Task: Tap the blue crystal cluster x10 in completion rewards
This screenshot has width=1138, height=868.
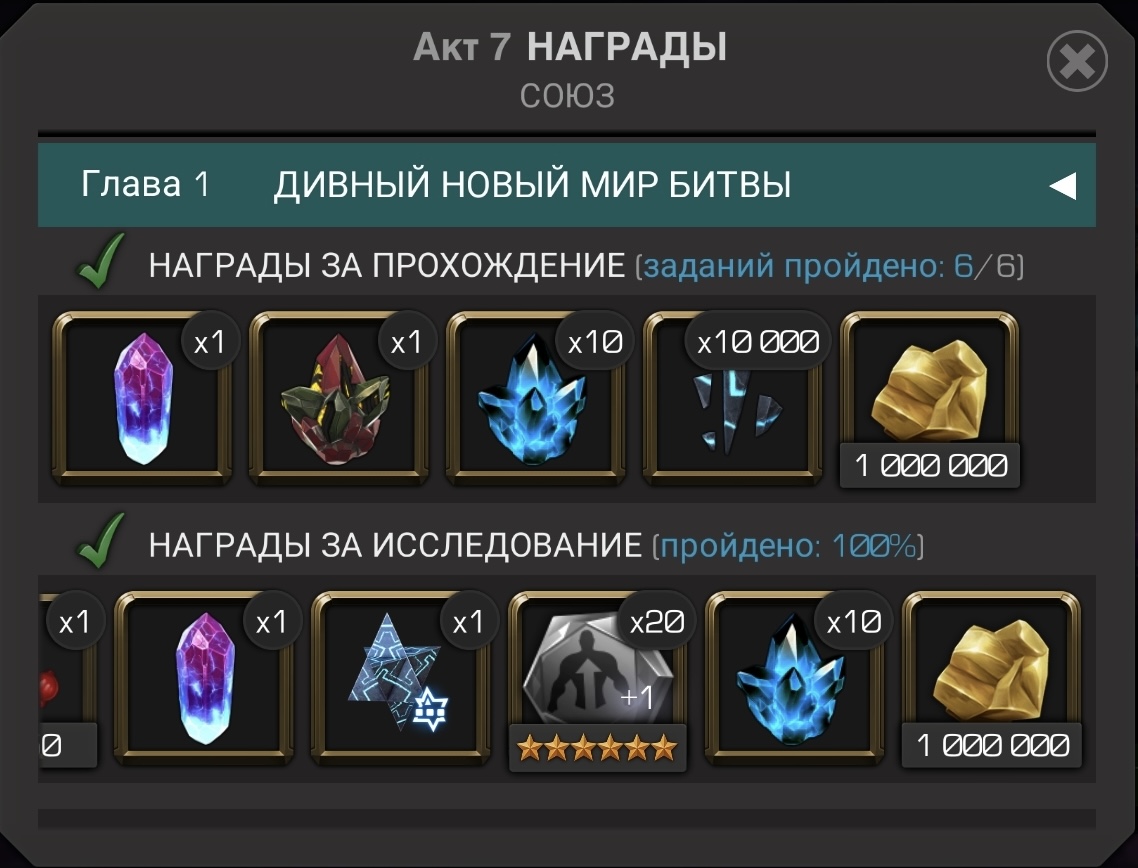Action: click(x=536, y=398)
